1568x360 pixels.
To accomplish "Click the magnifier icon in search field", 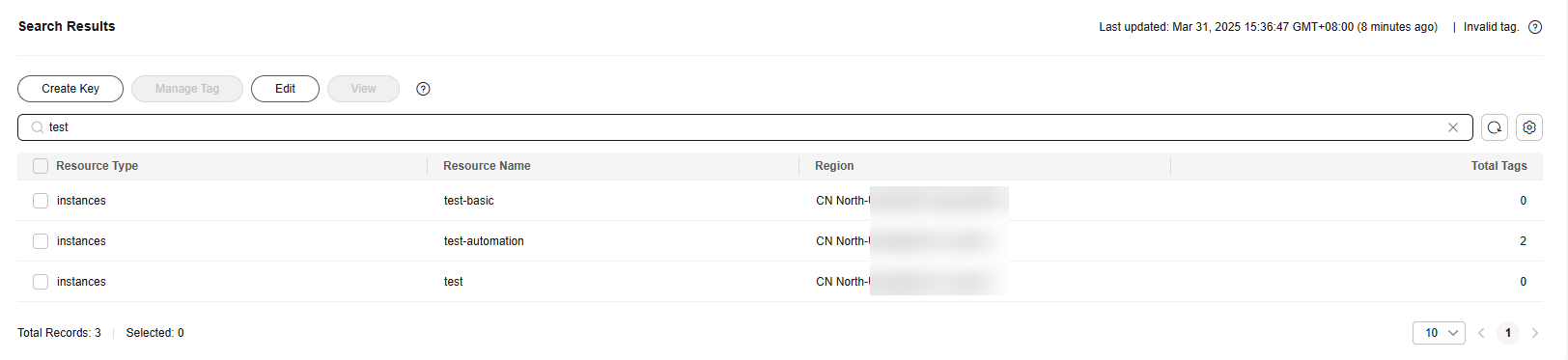I will 37,127.
